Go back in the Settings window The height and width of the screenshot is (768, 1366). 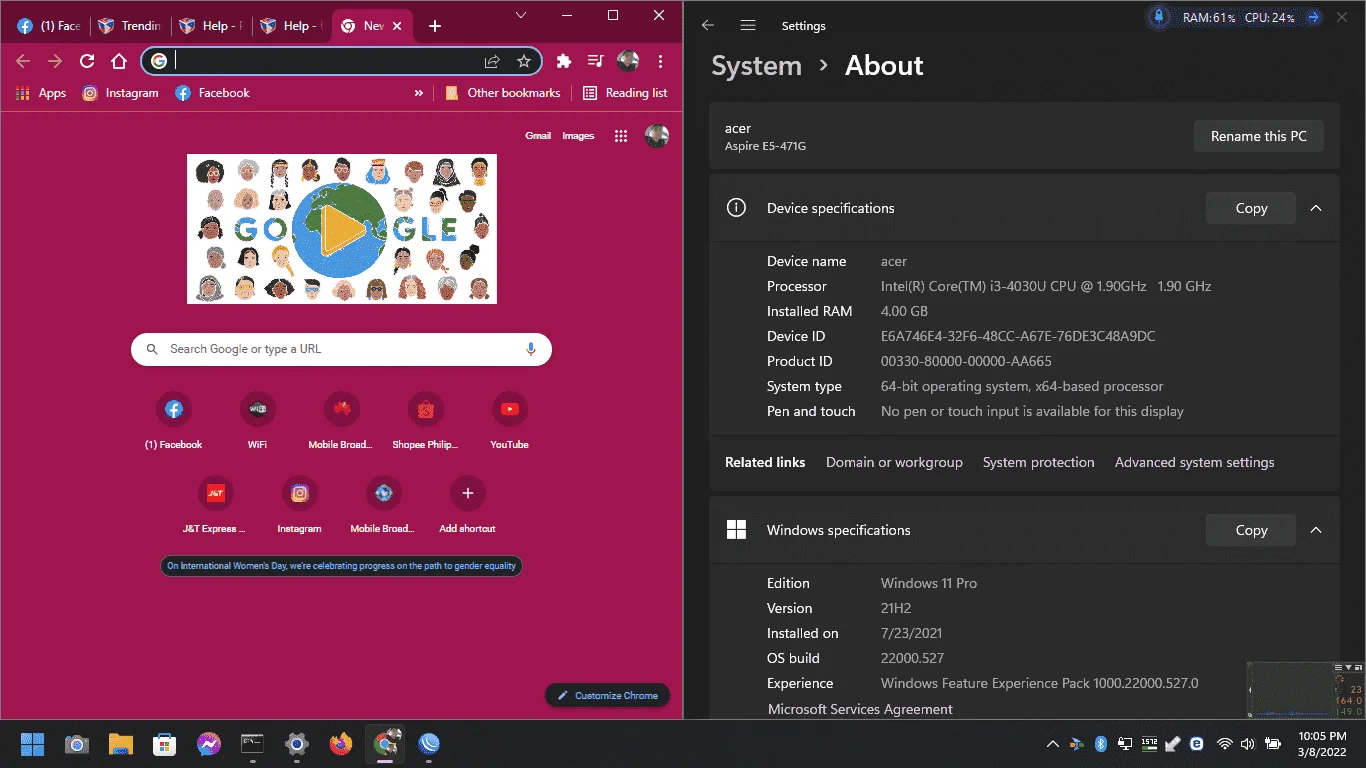coord(708,26)
